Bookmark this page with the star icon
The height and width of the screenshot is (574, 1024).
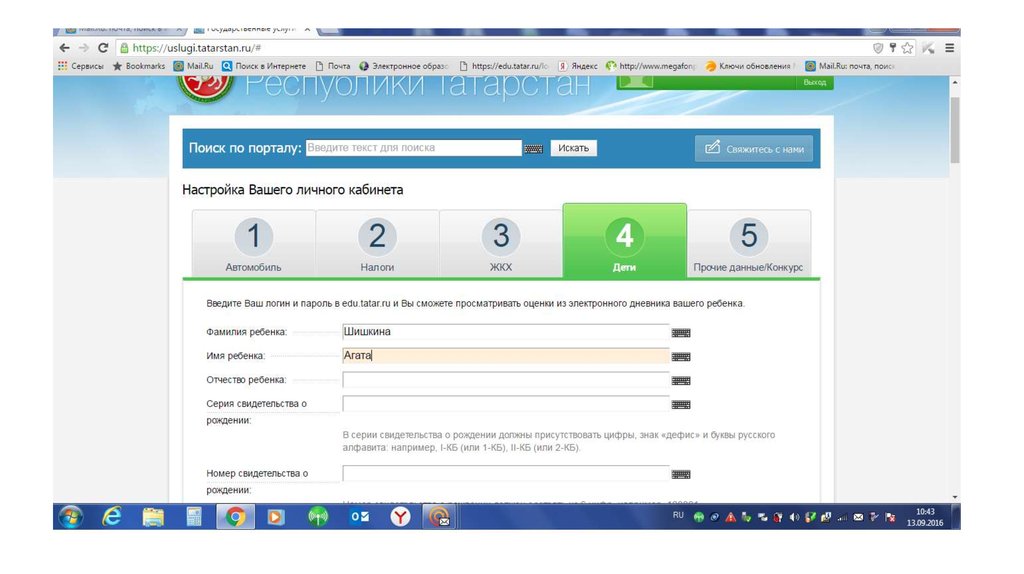coord(907,47)
